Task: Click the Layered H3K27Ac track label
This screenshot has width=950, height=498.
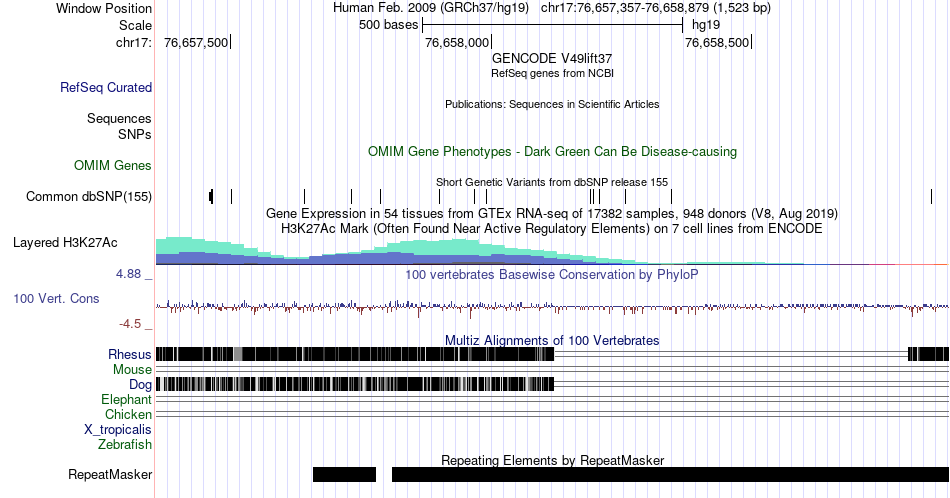Action: pos(65,242)
